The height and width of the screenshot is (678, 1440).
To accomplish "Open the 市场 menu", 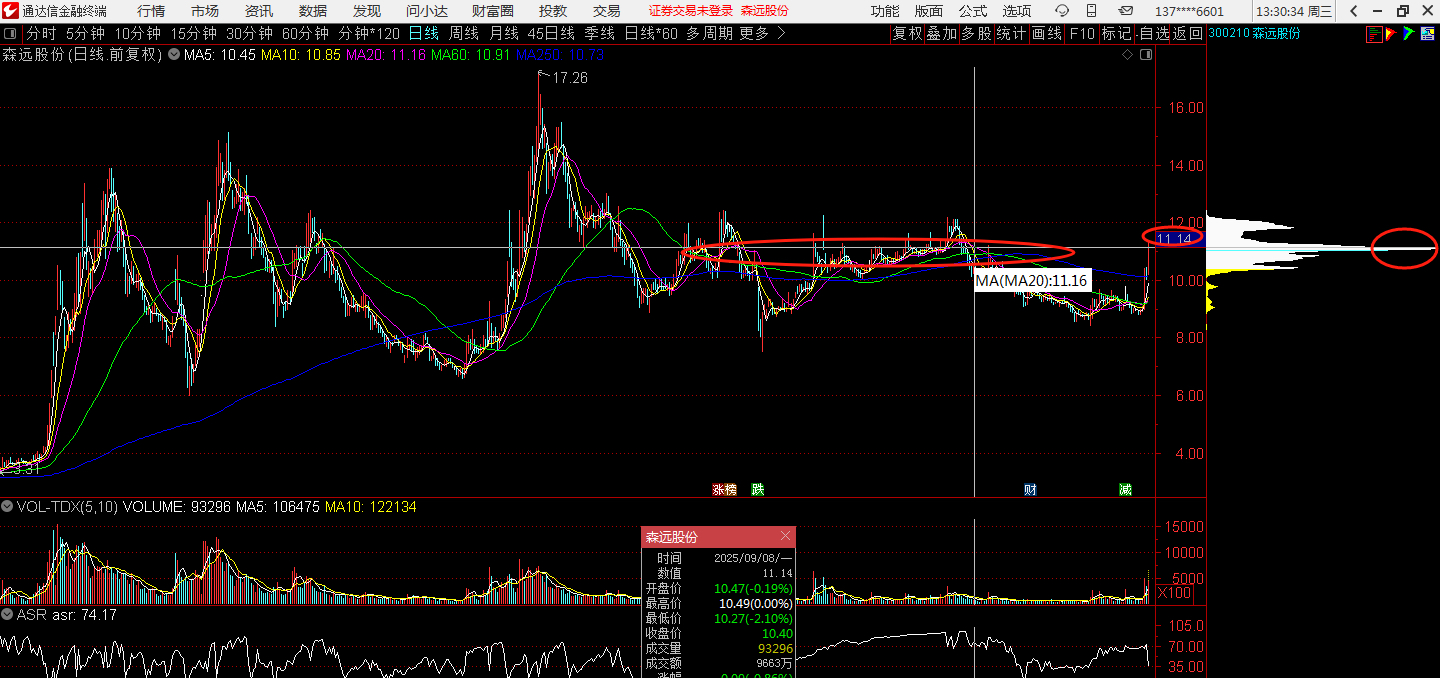I will [x=205, y=11].
